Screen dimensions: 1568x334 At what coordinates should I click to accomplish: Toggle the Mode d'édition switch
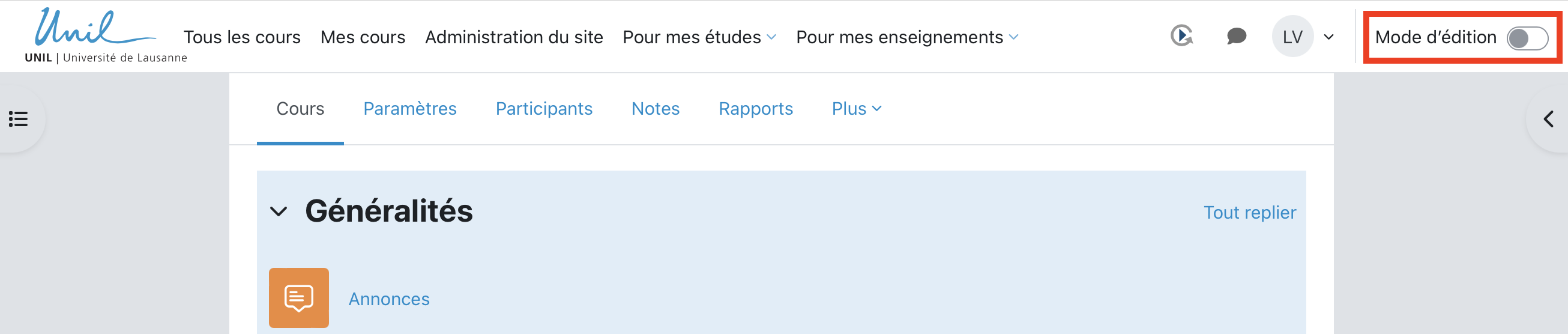tap(1527, 38)
